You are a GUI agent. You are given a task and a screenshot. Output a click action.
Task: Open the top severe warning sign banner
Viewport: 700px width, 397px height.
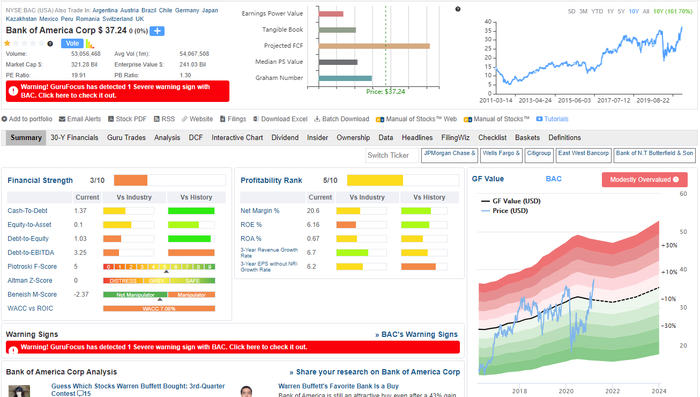[117, 91]
